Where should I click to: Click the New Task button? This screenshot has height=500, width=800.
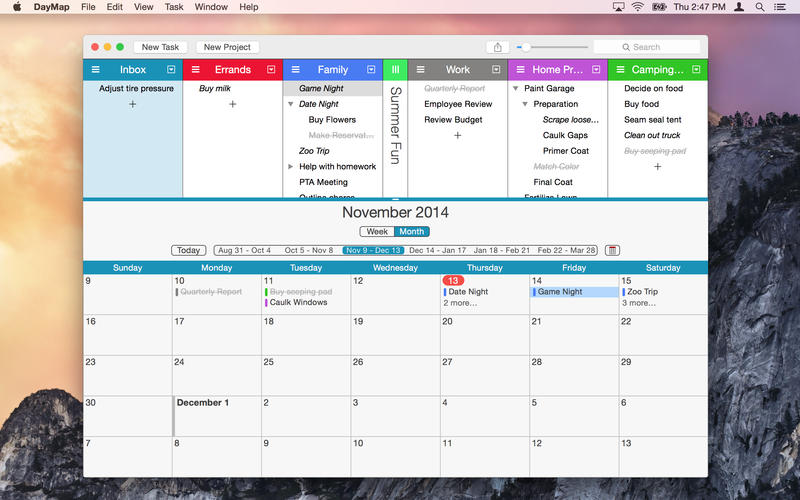pos(160,47)
